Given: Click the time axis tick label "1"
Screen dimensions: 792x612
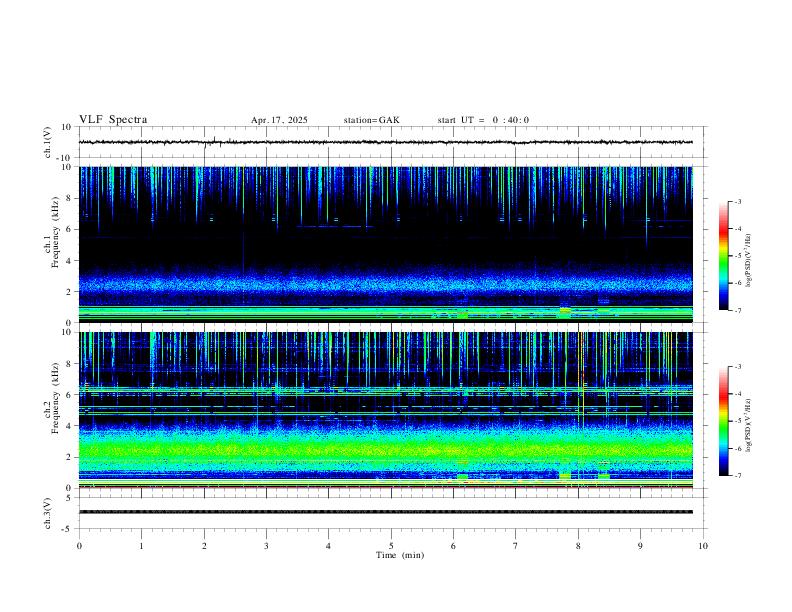Looking at the screenshot, I should pos(141,546).
